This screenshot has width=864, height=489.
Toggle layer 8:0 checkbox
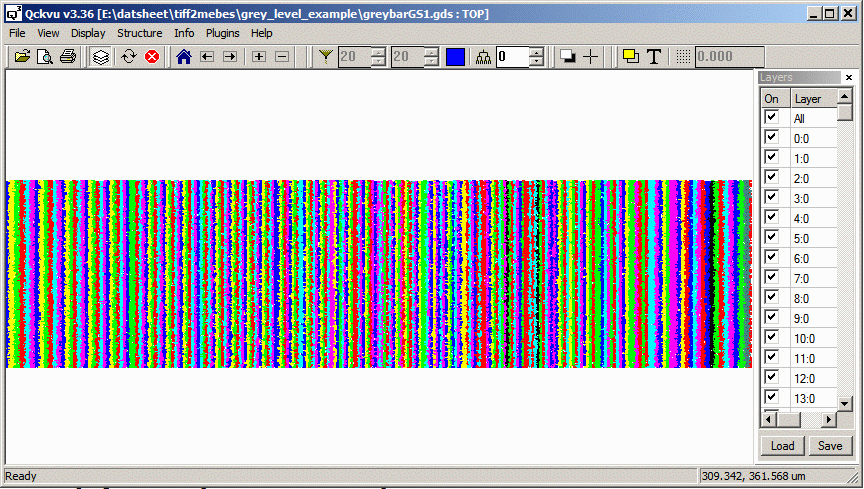(x=771, y=297)
